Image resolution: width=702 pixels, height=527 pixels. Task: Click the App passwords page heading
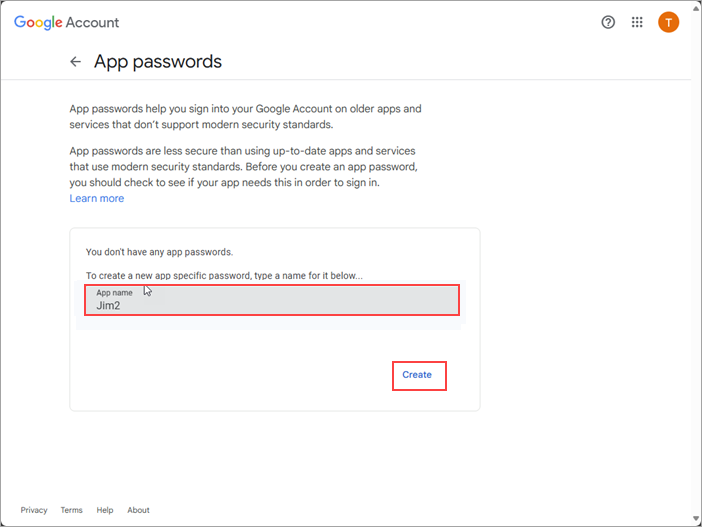(x=158, y=62)
